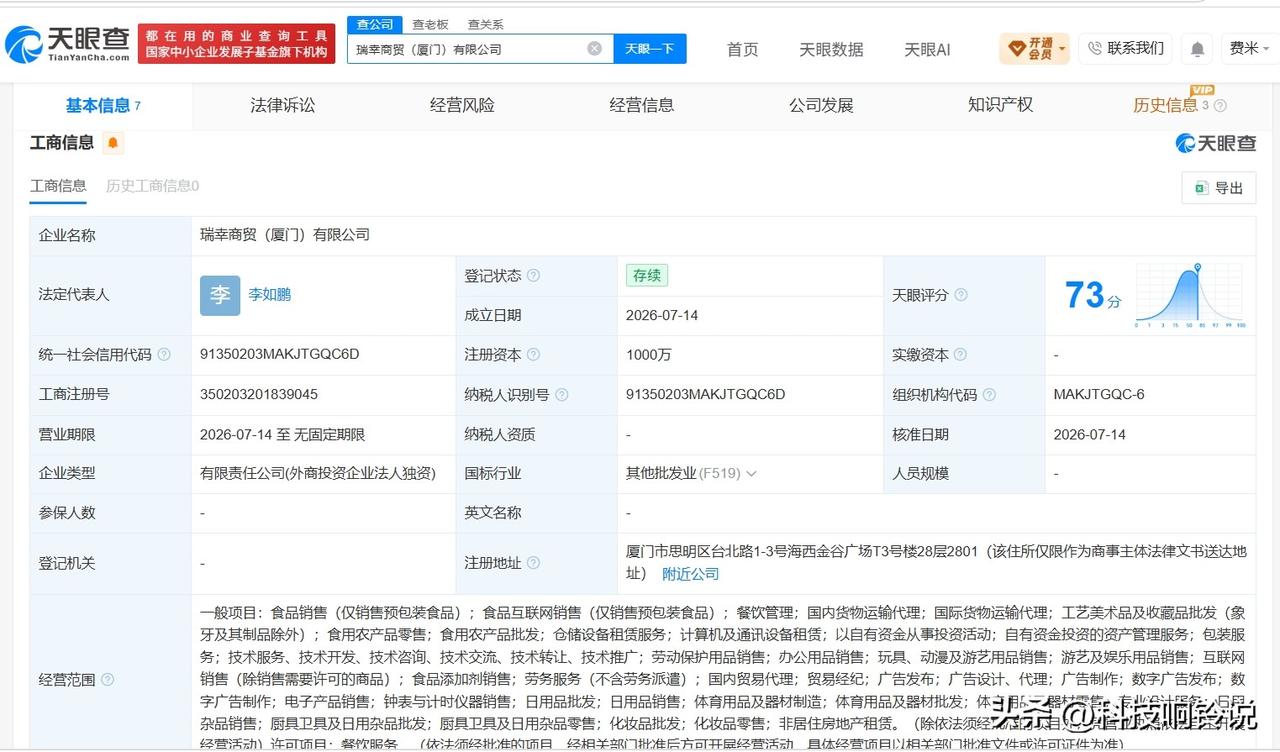This screenshot has width=1280, height=752.
Task: Click help icon next to 历史信息 tab
Action: tap(1220, 106)
